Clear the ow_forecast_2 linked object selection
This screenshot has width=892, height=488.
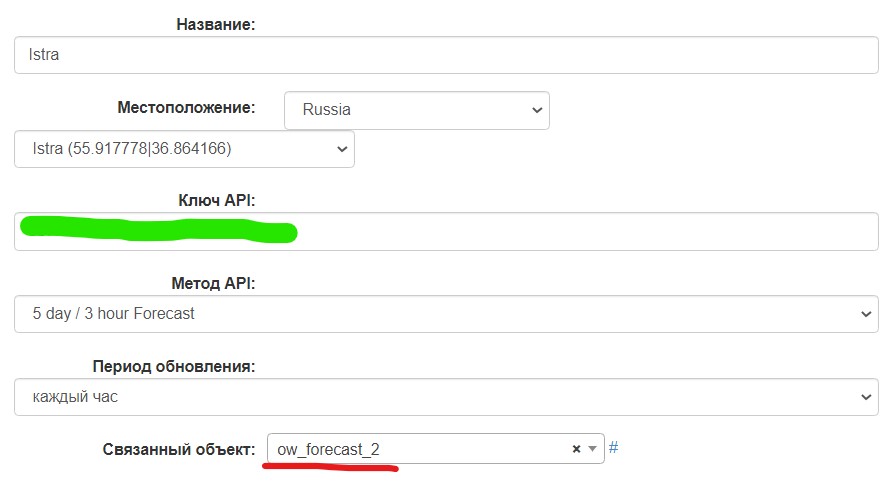pos(576,449)
